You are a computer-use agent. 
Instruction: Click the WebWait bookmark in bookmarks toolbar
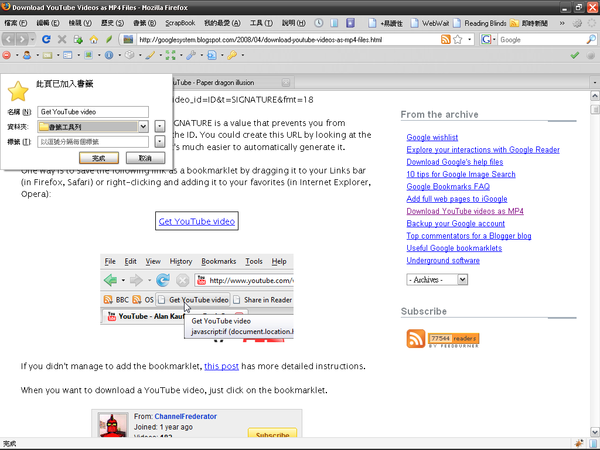click(x=430, y=23)
